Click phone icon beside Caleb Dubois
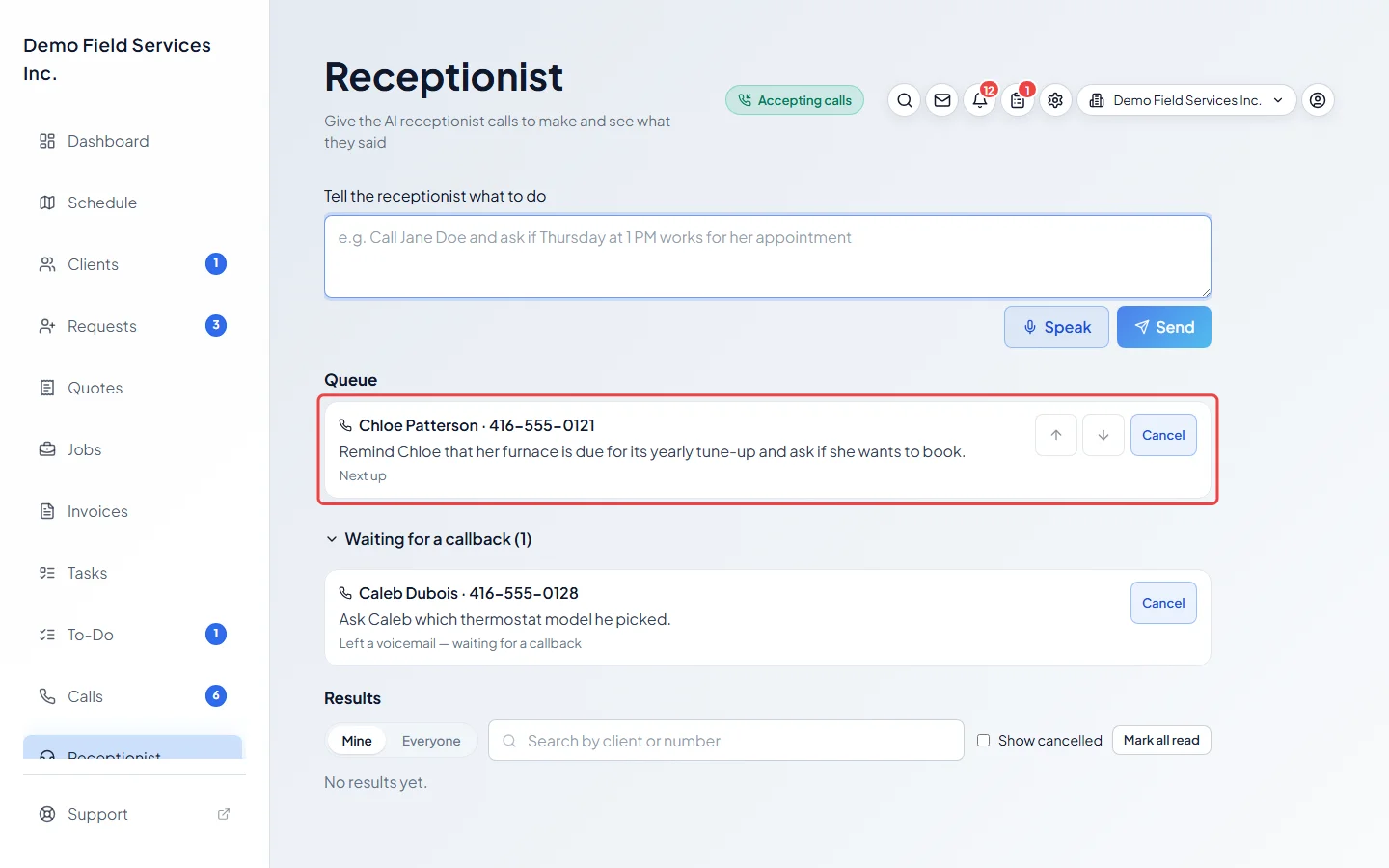The image size is (1389, 868). pyautogui.click(x=345, y=593)
